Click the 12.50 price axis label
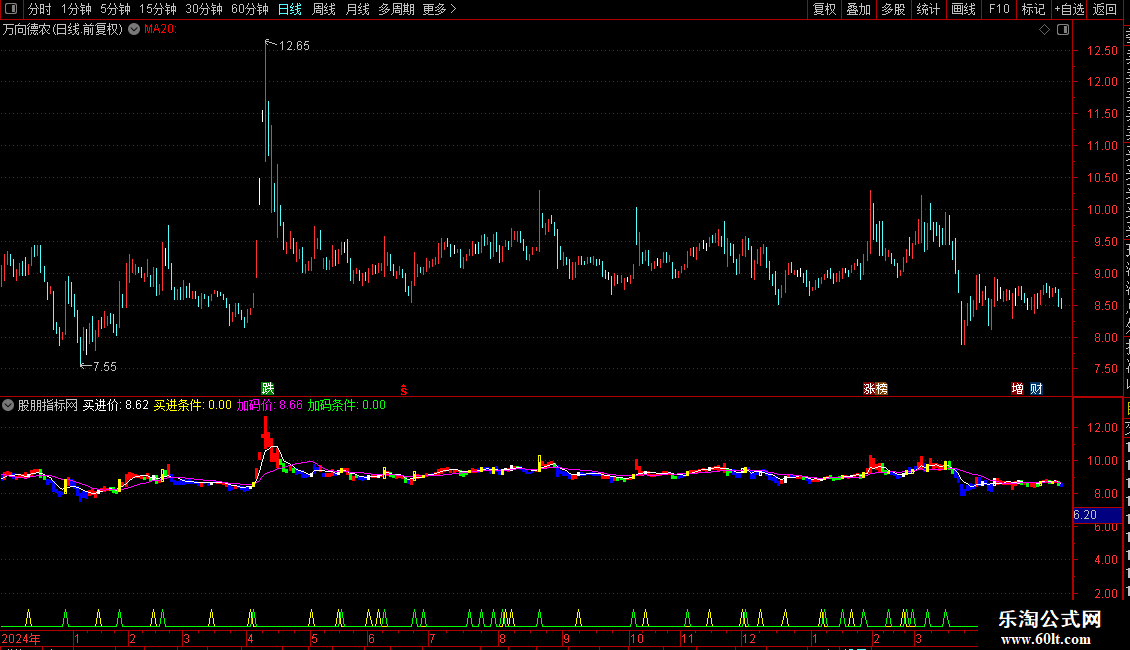This screenshot has width=1130, height=650. click(x=1103, y=50)
